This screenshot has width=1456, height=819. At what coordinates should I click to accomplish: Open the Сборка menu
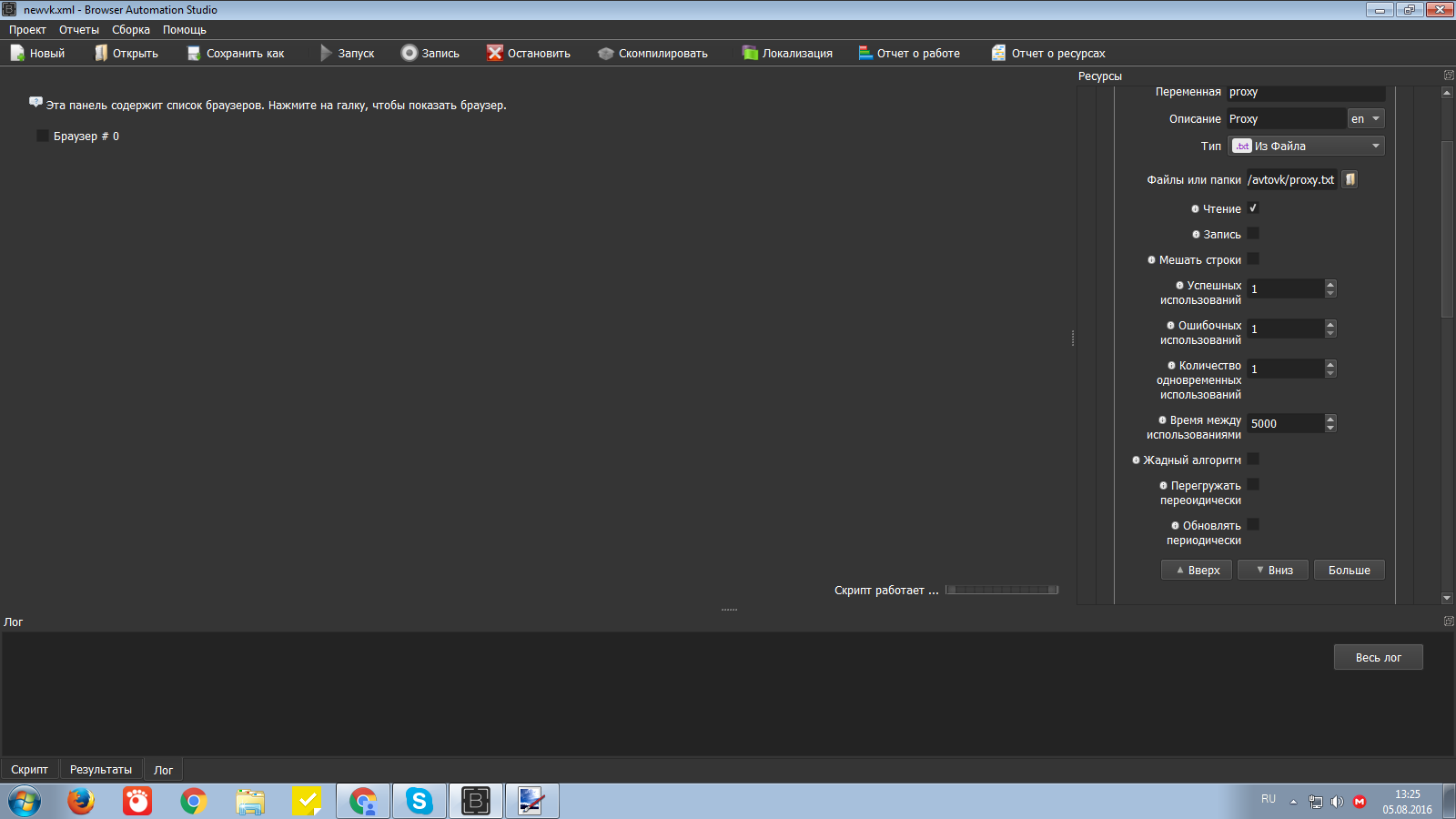tap(131, 29)
